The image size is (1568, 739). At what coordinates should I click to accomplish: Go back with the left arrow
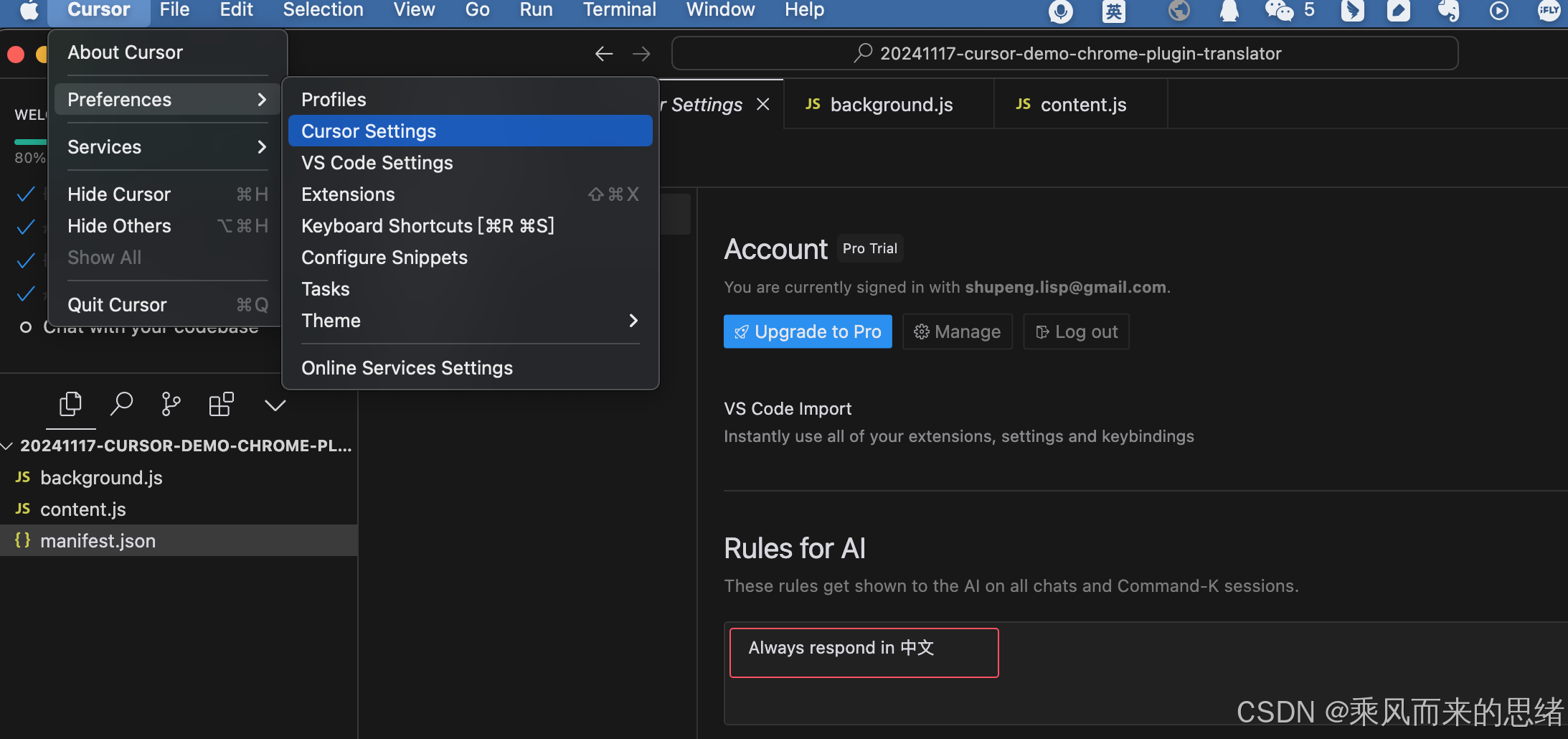coord(604,54)
